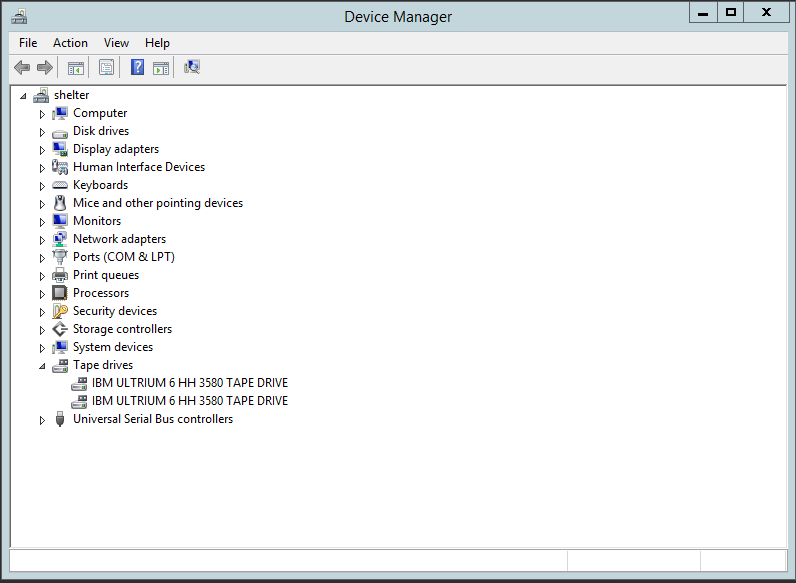Select the first IBM ULTRIUM 6 HH 3580 TAPE DRIVE

[190, 383]
